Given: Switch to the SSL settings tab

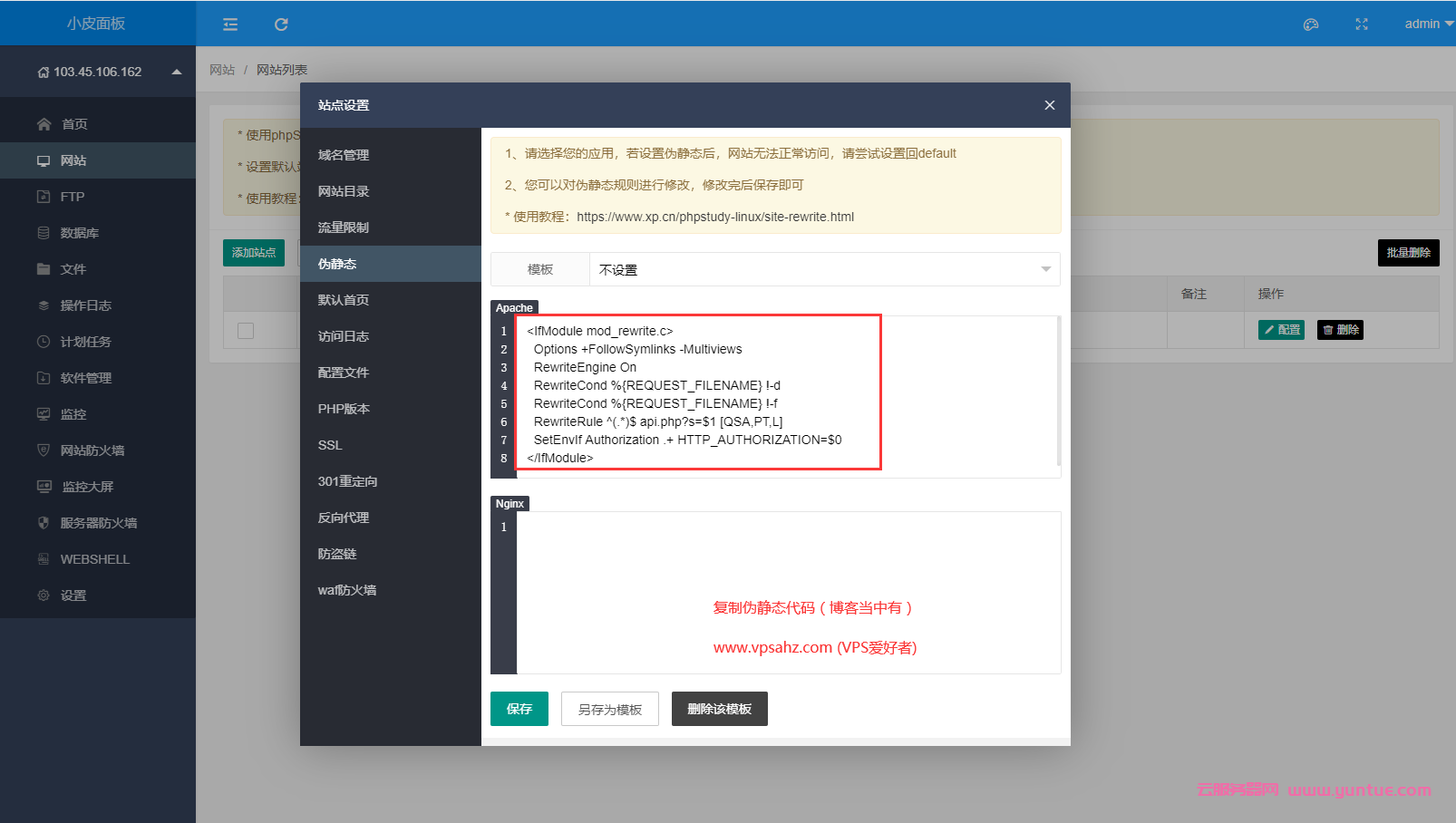Looking at the screenshot, I should [x=330, y=445].
